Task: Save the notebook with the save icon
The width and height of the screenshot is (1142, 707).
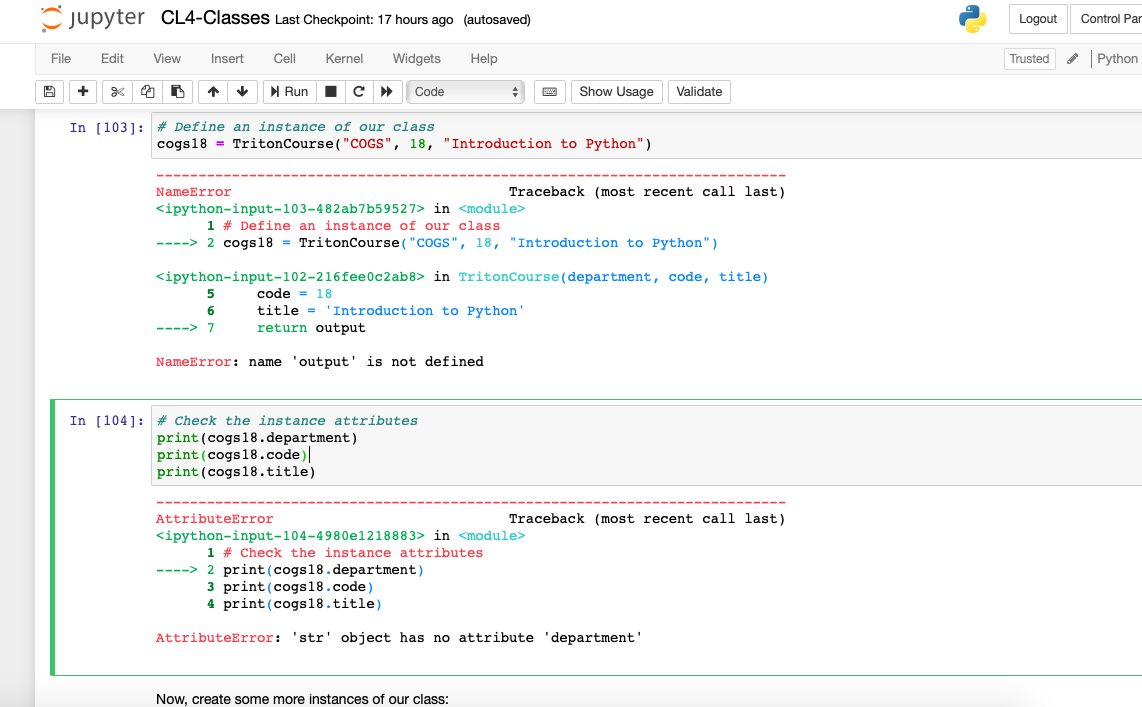Action: [49, 91]
